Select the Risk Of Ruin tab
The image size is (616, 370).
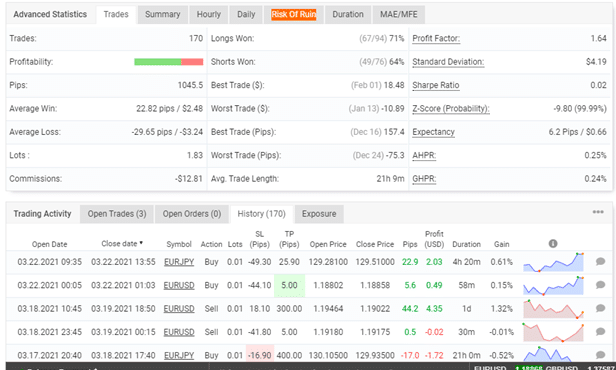coord(294,15)
